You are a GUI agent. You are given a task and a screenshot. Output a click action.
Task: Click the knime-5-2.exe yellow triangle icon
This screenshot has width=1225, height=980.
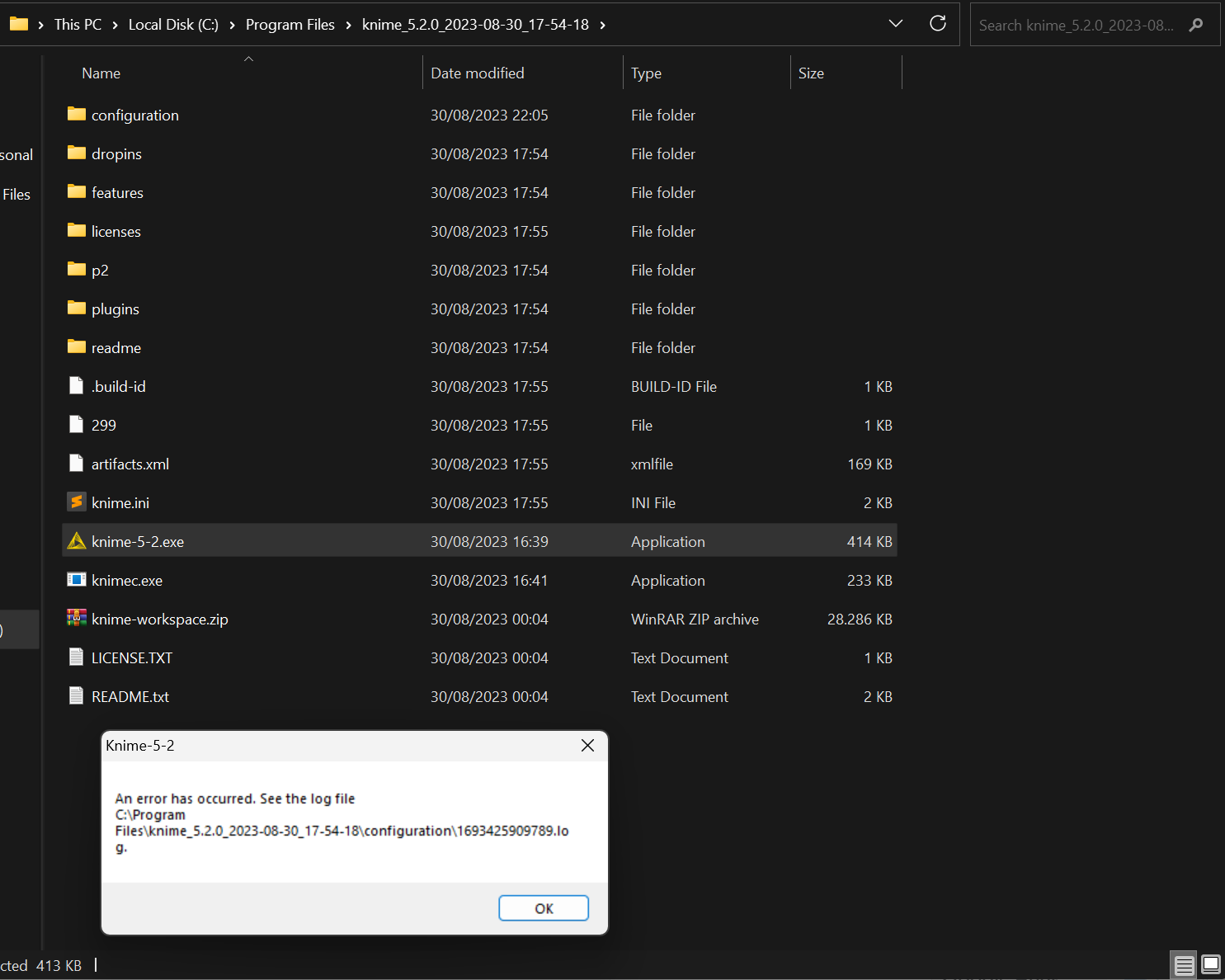[77, 540]
